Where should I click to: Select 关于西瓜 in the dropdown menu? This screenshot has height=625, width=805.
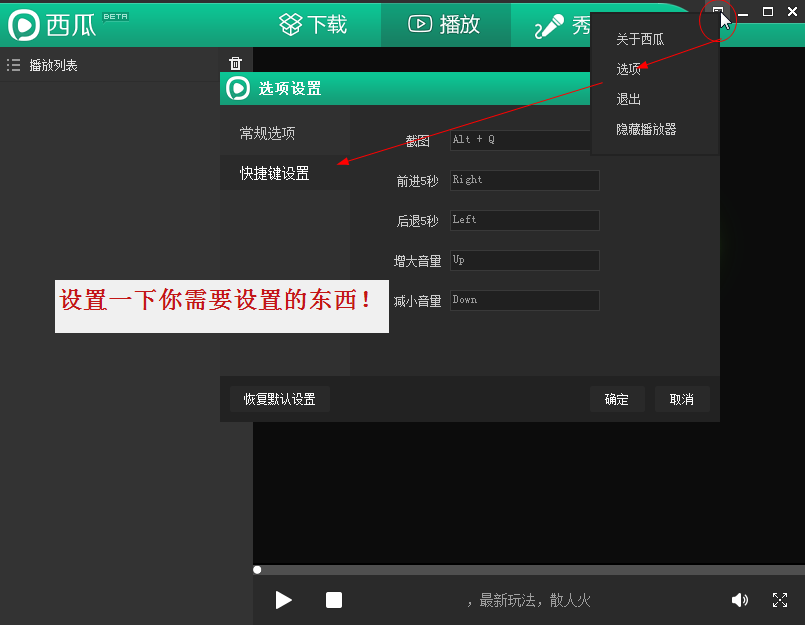[x=640, y=39]
